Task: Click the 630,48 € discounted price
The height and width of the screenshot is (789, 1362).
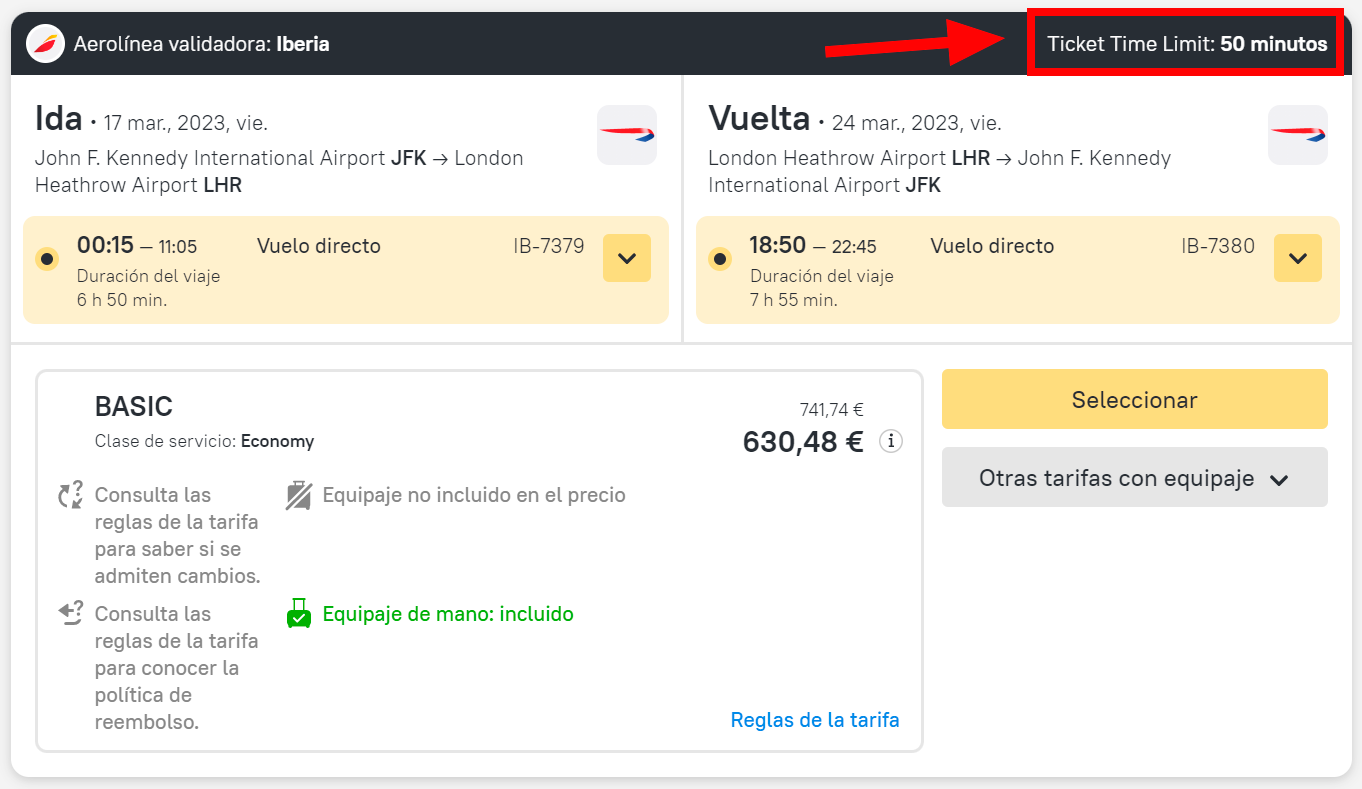Action: 802,441
